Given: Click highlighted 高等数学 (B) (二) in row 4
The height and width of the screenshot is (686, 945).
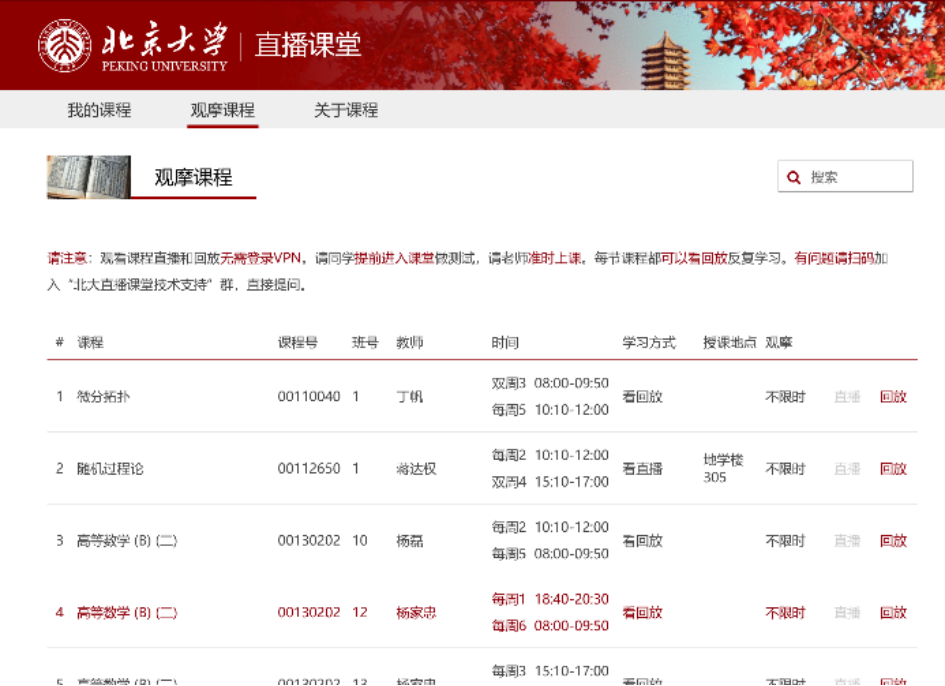Looking at the screenshot, I should click(x=127, y=612).
